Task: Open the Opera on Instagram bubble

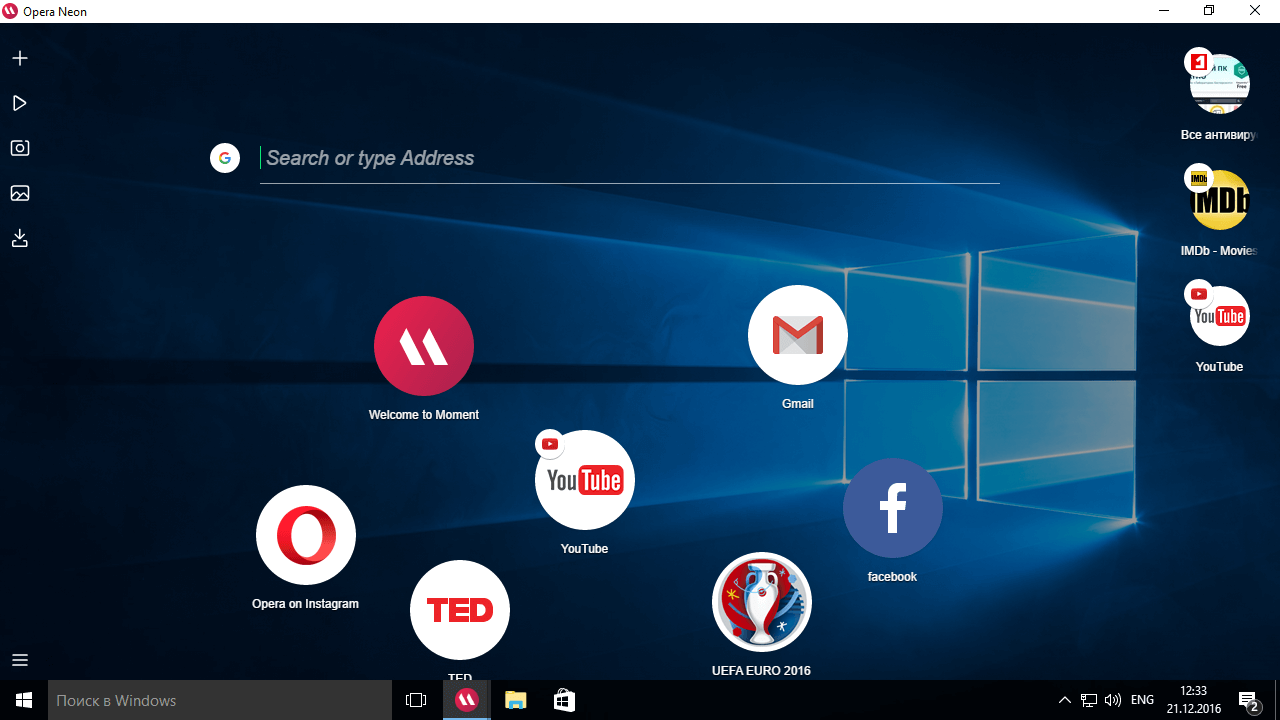Action: click(x=306, y=535)
